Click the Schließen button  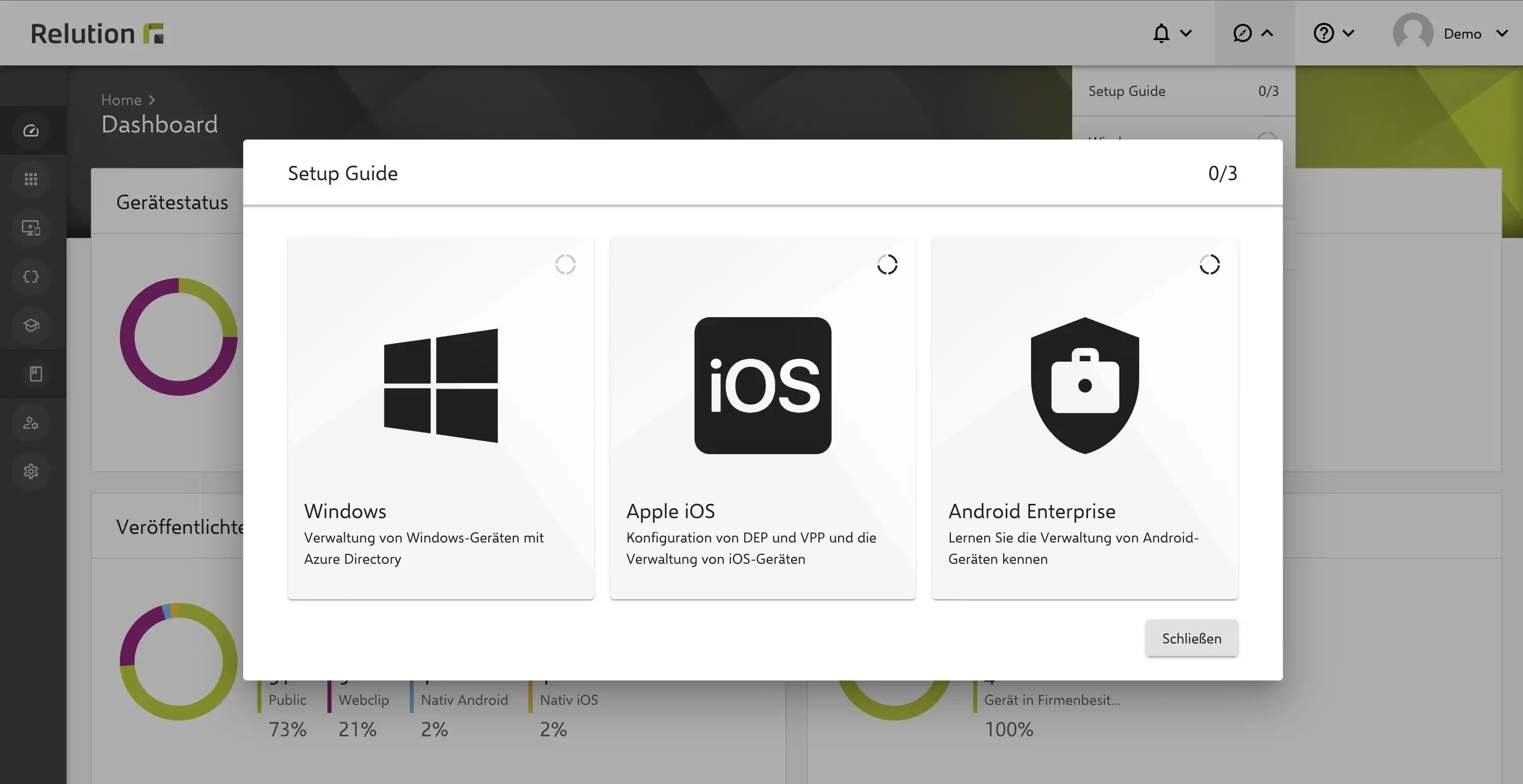click(x=1191, y=638)
